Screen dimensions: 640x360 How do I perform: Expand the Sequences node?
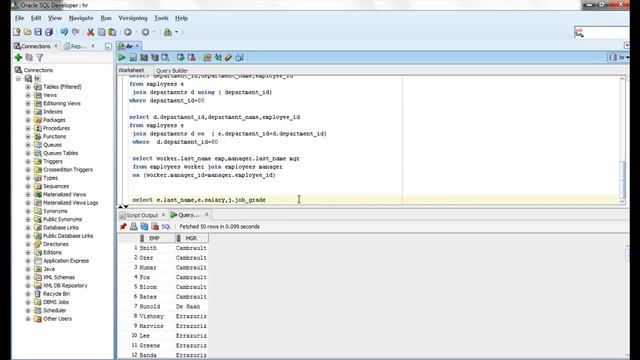[28, 186]
